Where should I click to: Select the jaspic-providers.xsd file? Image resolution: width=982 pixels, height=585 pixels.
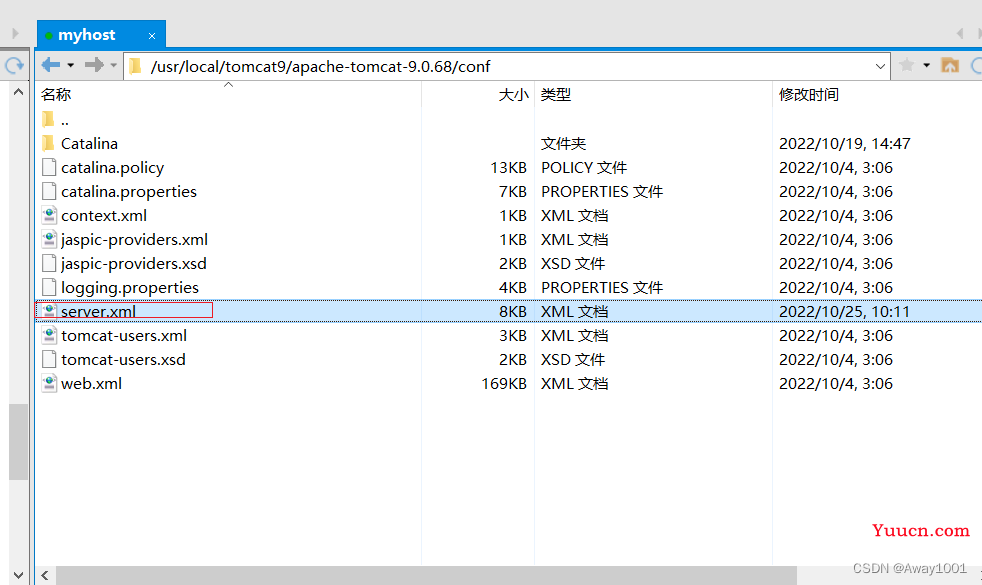134,264
